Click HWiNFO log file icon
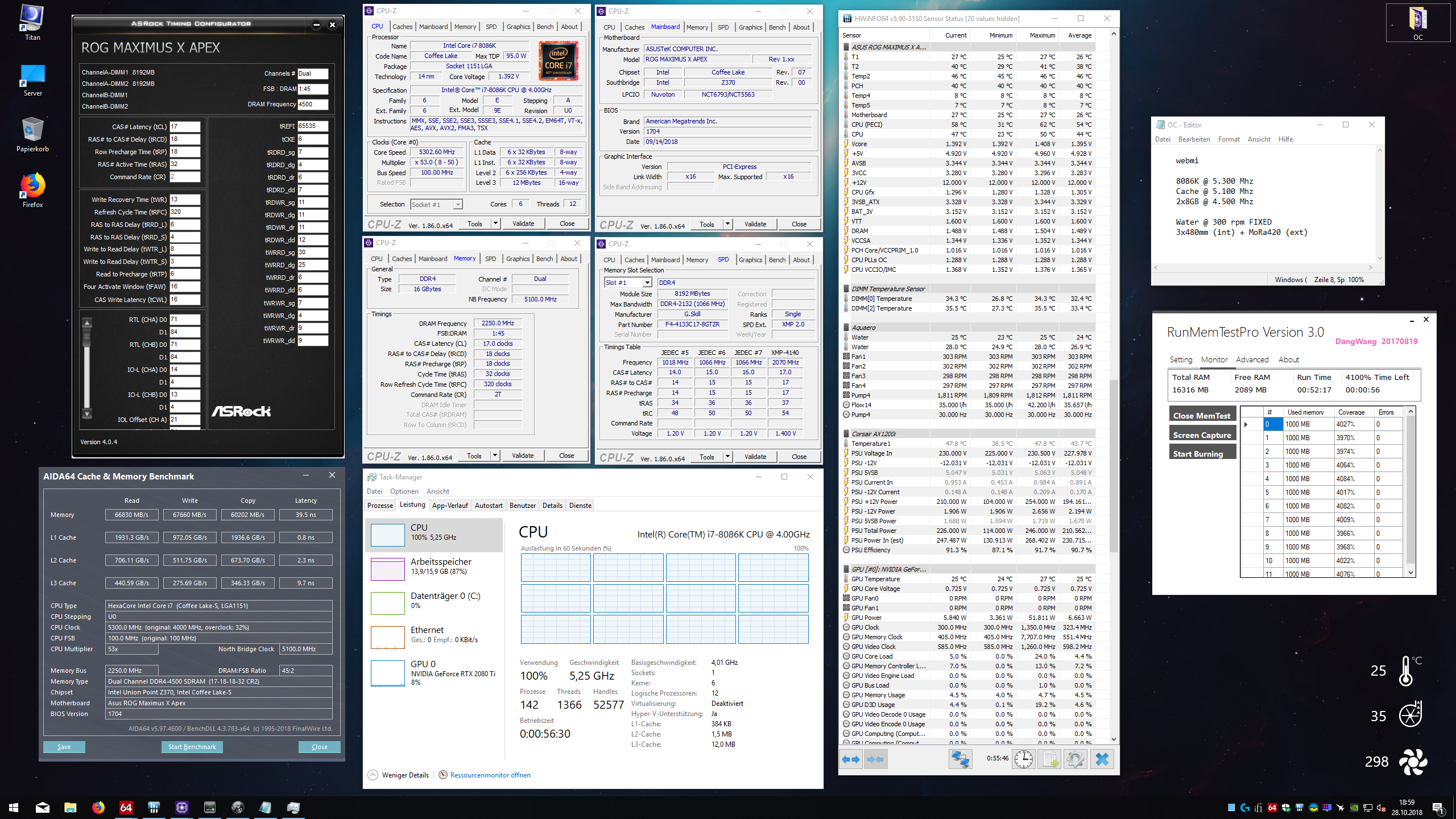This screenshot has height=819, width=1456. click(x=1049, y=759)
